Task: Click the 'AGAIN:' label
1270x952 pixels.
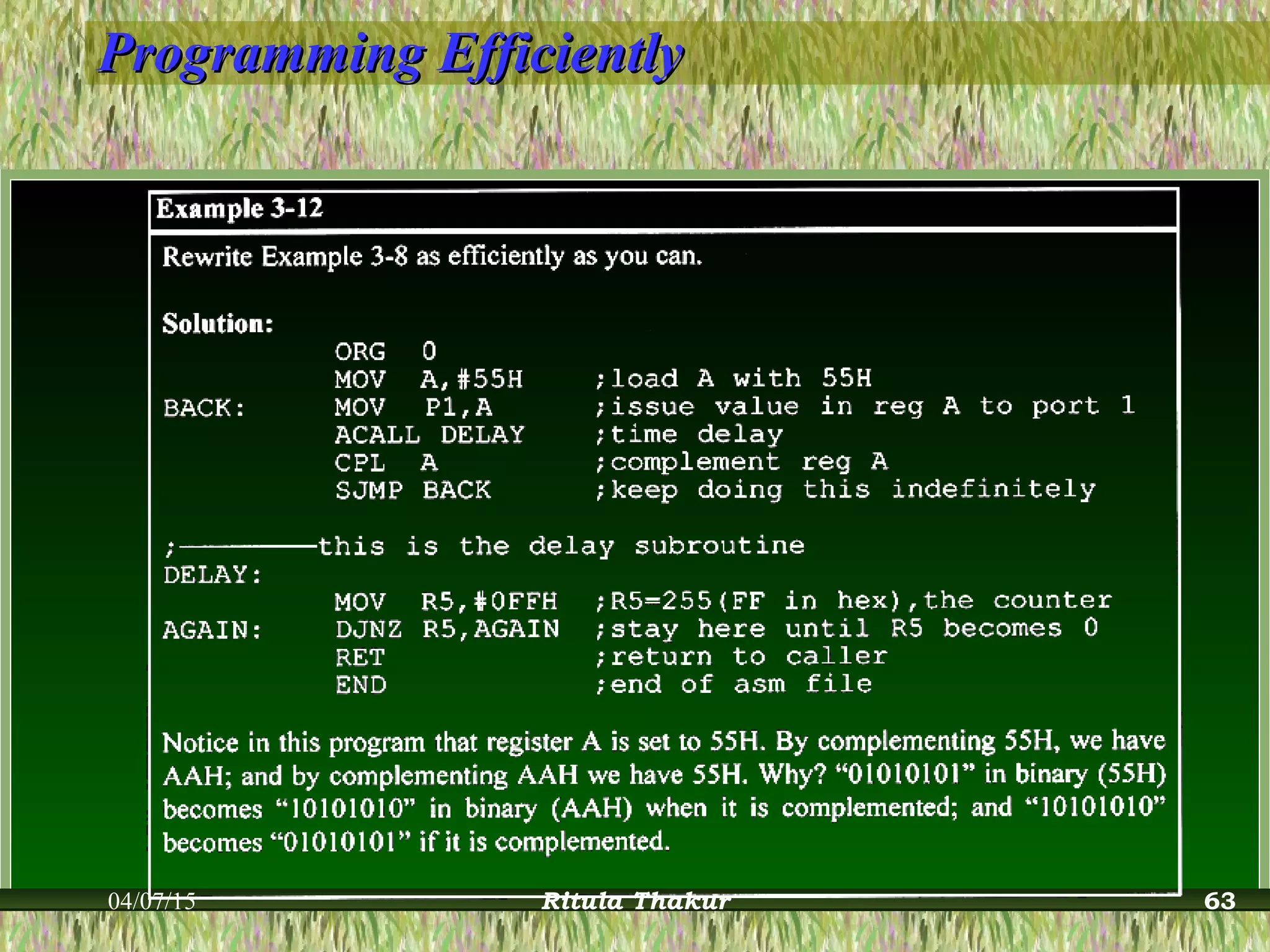Action: (x=213, y=630)
